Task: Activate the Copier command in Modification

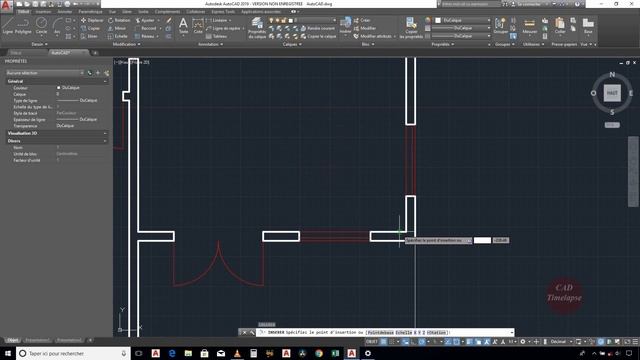Action: click(91, 28)
